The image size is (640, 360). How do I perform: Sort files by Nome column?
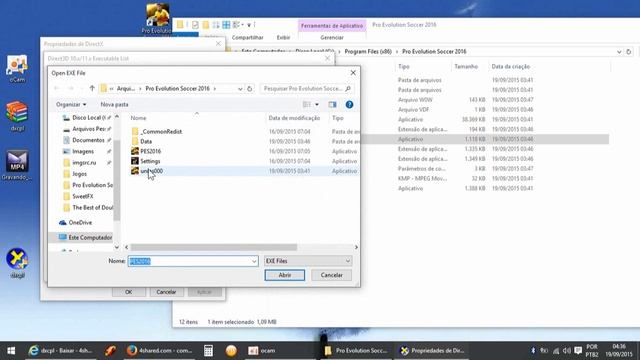click(x=138, y=118)
